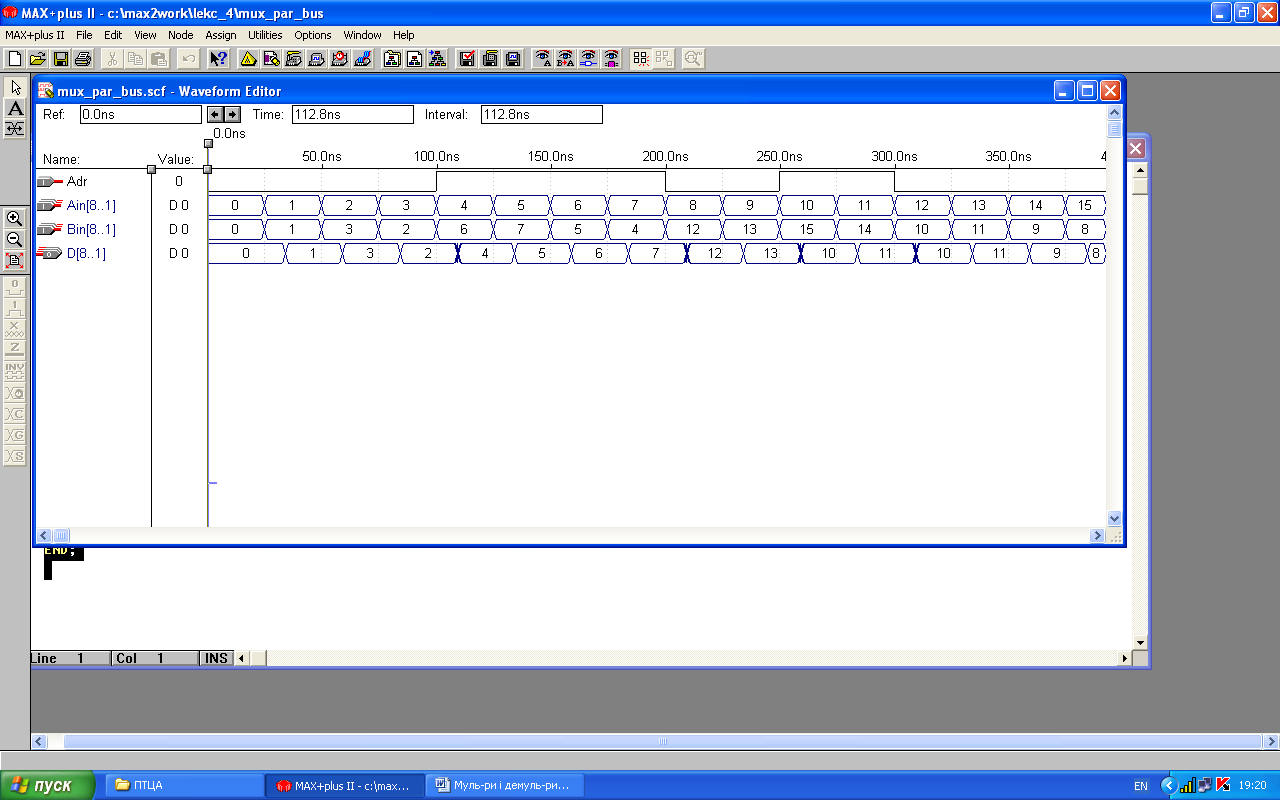Step reference left with the left arrow button
Viewport: 1280px width, 800px height.
click(x=215, y=115)
